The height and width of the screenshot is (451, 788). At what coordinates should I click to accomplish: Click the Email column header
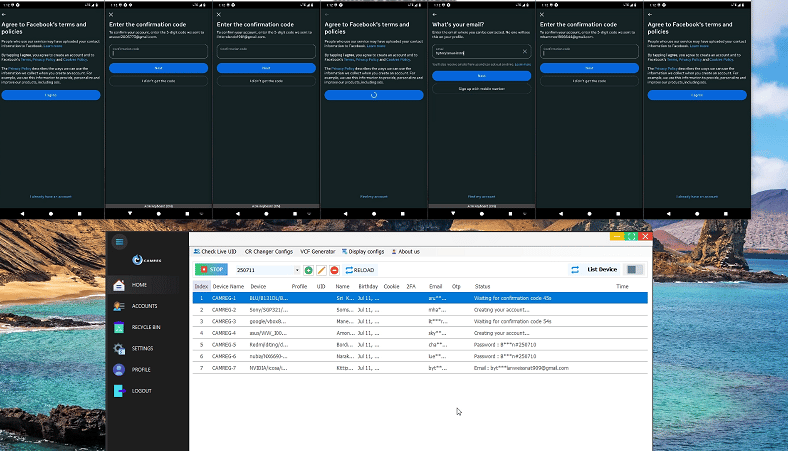(x=435, y=286)
